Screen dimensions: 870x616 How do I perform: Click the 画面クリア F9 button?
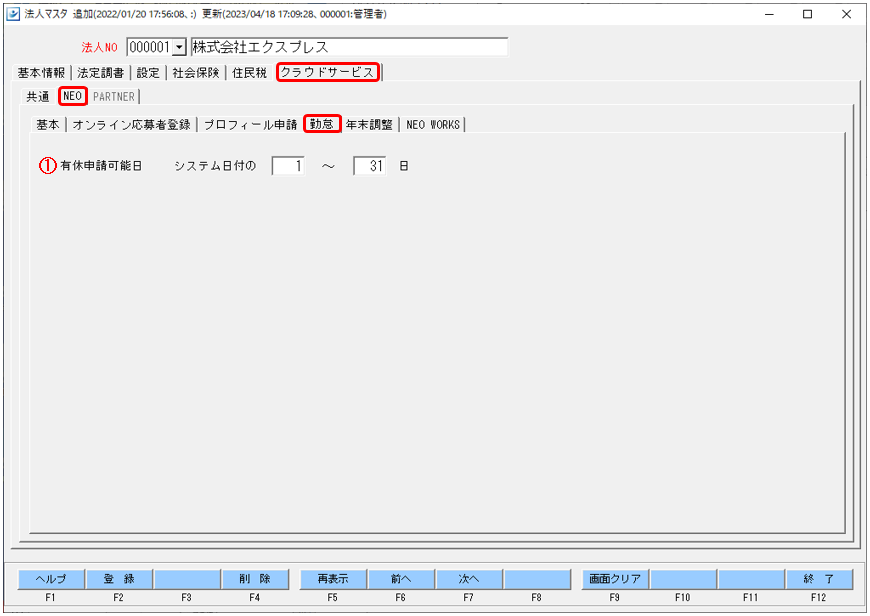coord(615,579)
